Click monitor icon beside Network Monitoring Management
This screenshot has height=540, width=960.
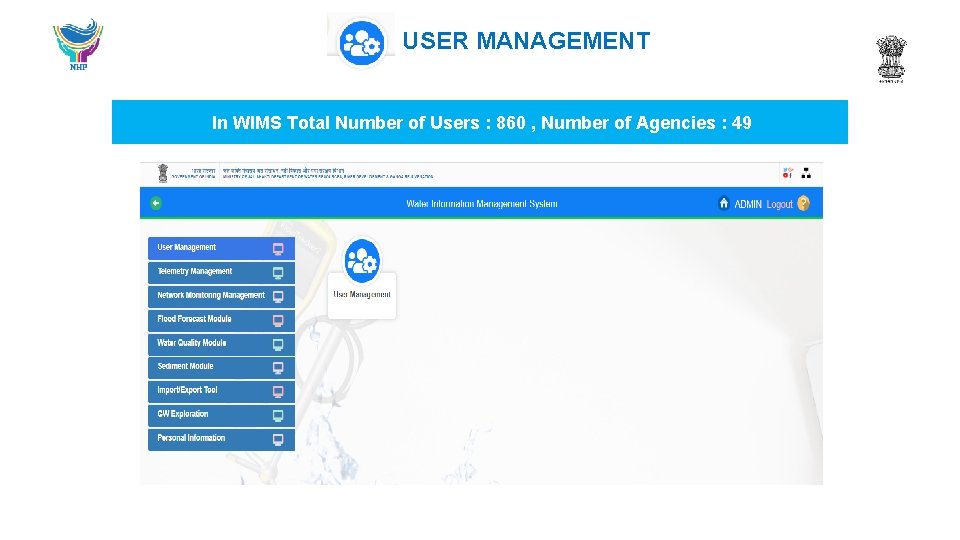point(278,296)
